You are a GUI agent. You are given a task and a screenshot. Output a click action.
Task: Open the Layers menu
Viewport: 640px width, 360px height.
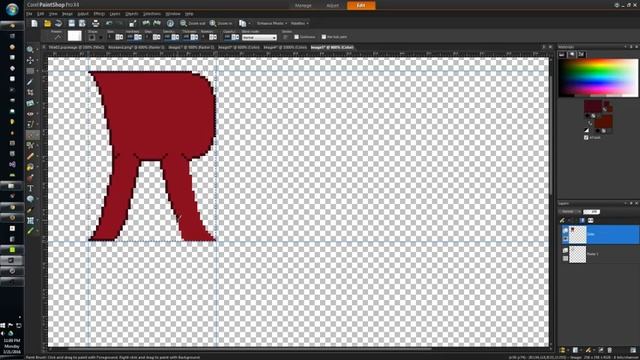(x=115, y=14)
